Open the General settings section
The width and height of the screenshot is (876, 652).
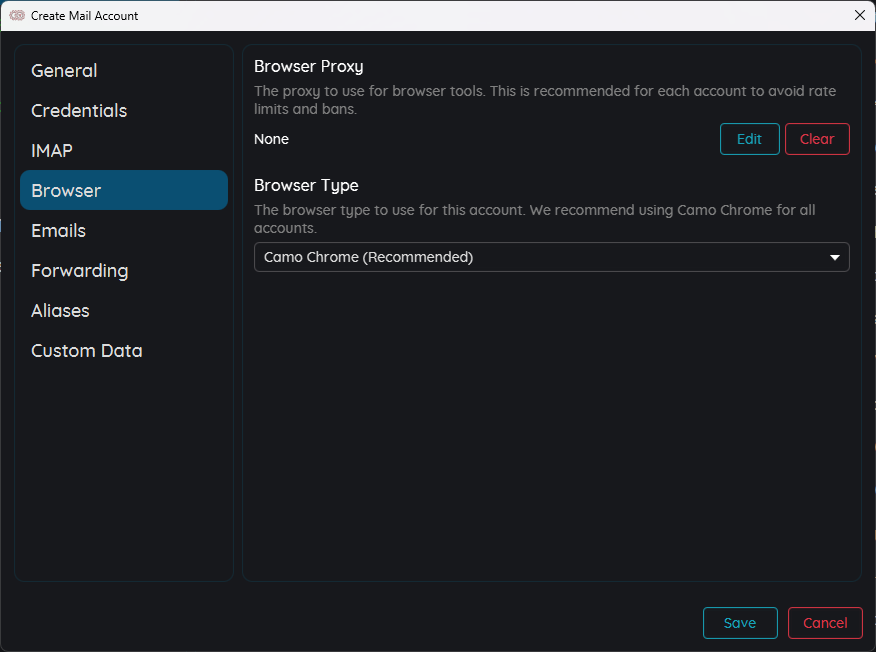tap(123, 70)
